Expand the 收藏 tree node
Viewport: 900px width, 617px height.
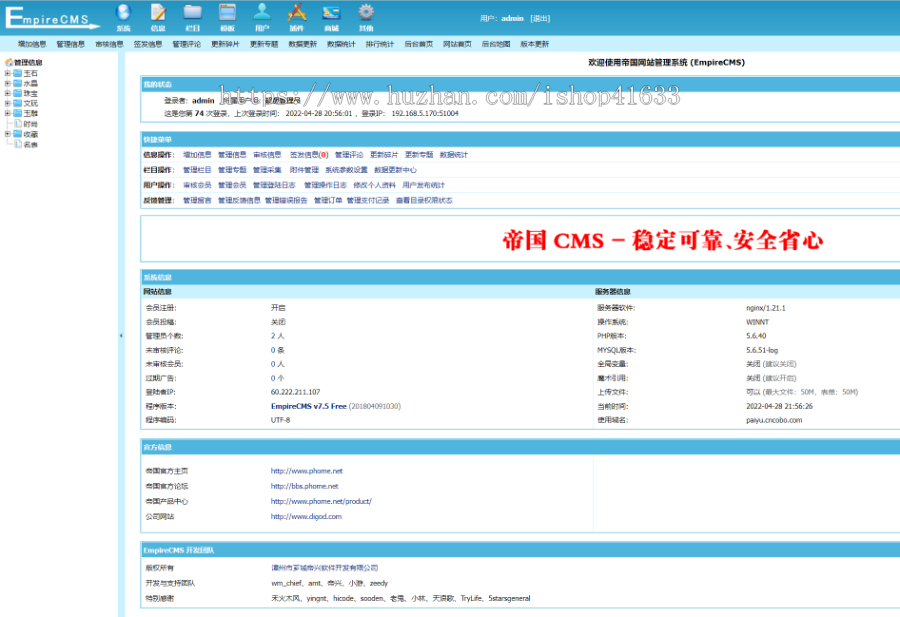(x=7, y=134)
